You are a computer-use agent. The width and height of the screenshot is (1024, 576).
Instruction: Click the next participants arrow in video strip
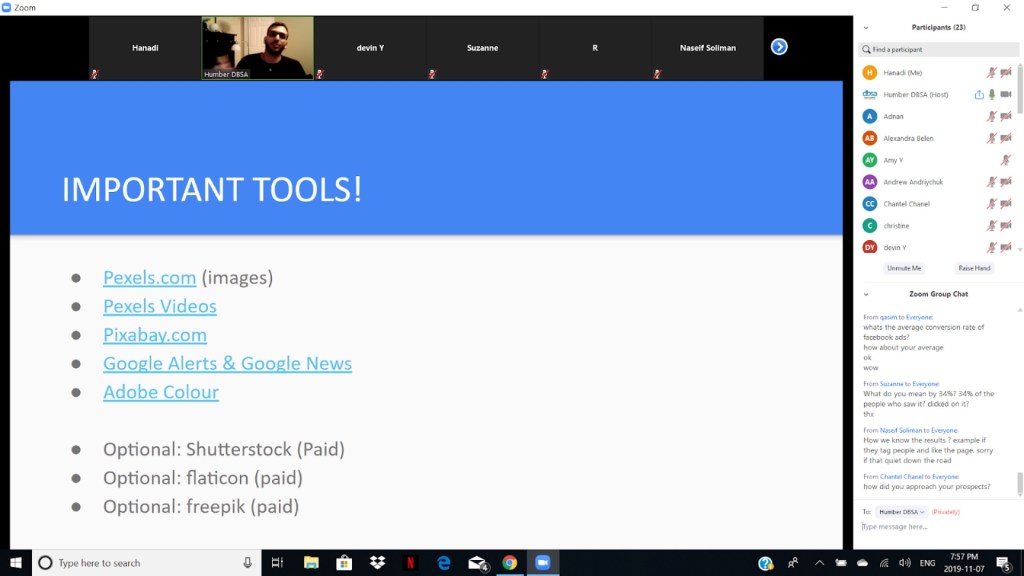779,47
